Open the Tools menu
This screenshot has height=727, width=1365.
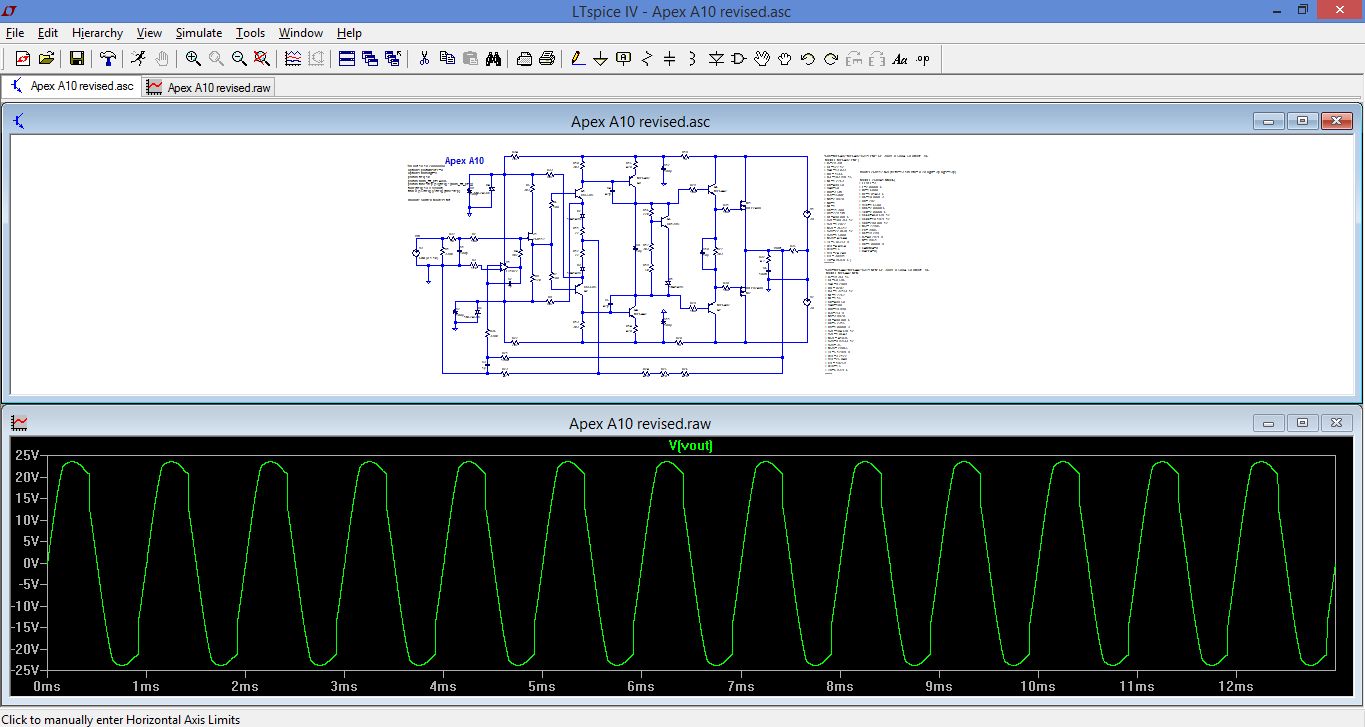coord(250,33)
